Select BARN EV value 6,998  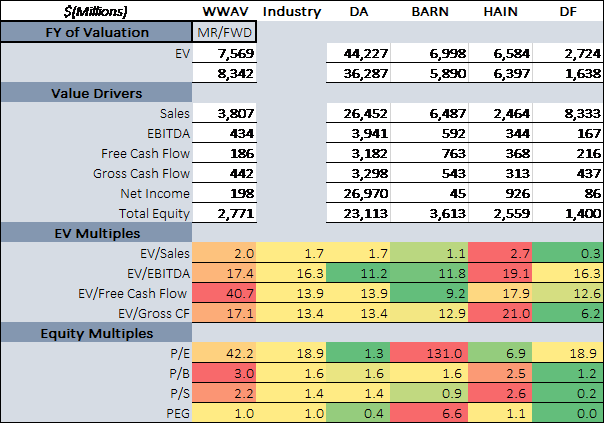[x=429, y=53]
